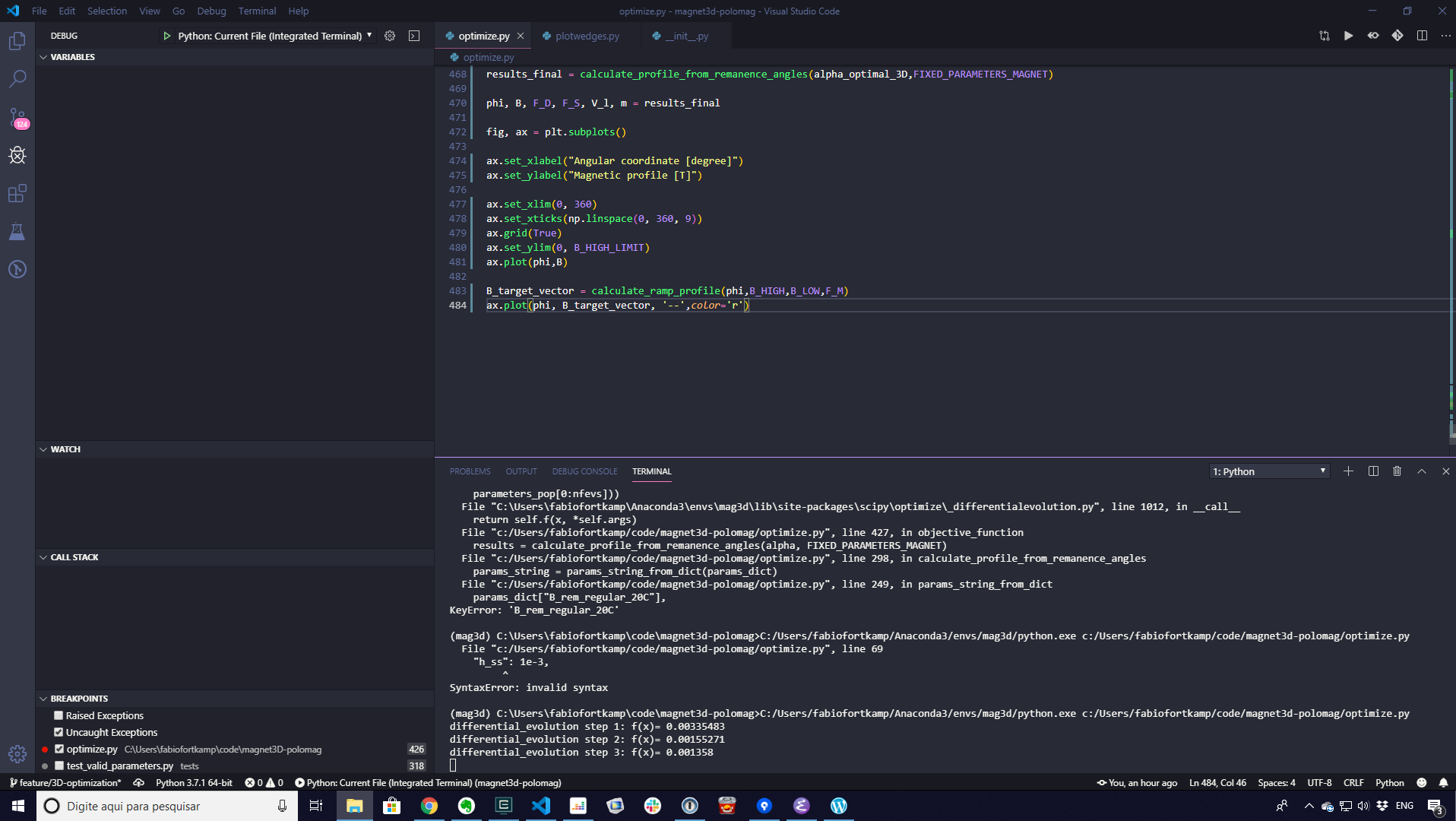This screenshot has width=1456, height=821.
Task: Click CRLF end of line selector
Action: point(1353,782)
